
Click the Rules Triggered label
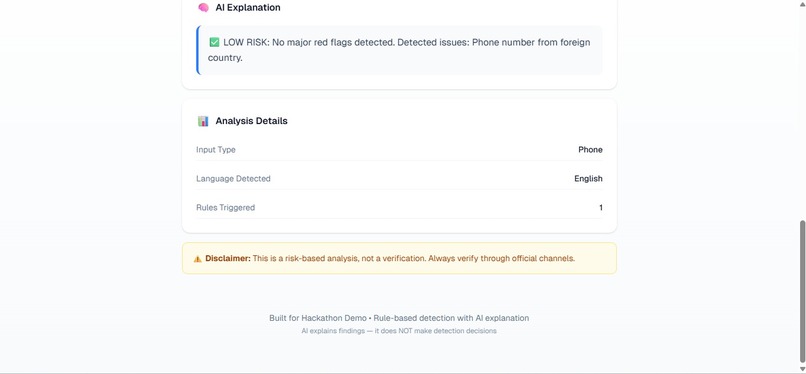pos(225,208)
